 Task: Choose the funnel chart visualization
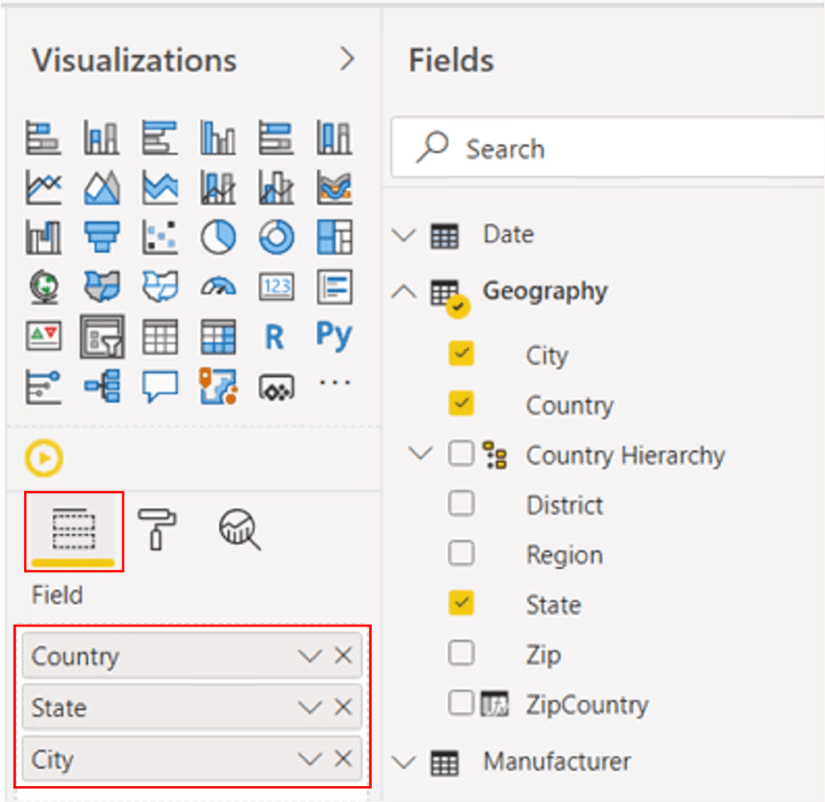click(101, 237)
